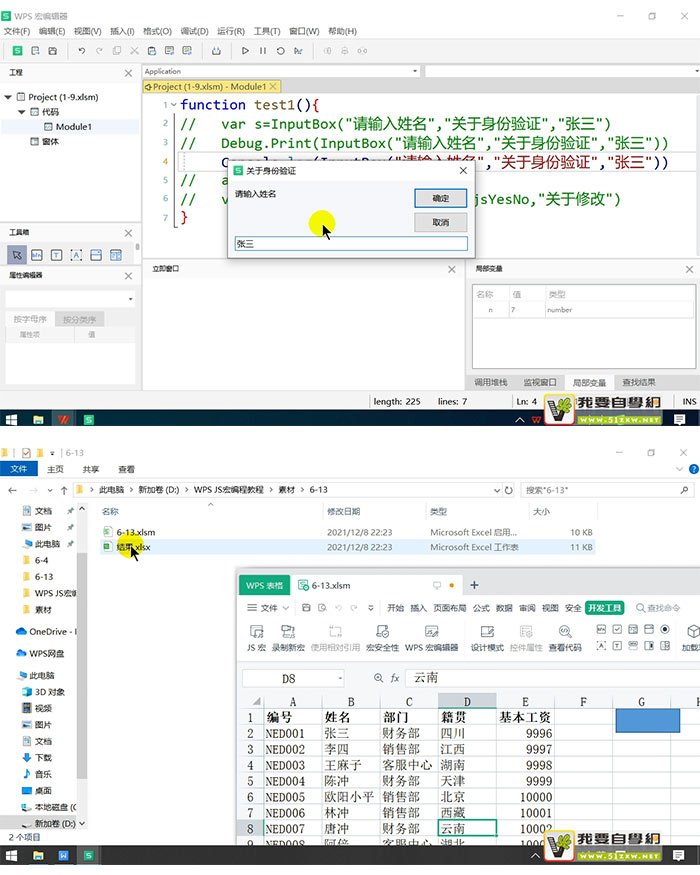The width and height of the screenshot is (700, 875).
Task: Click the Explorer help question-mark icon
Action: [693, 469]
